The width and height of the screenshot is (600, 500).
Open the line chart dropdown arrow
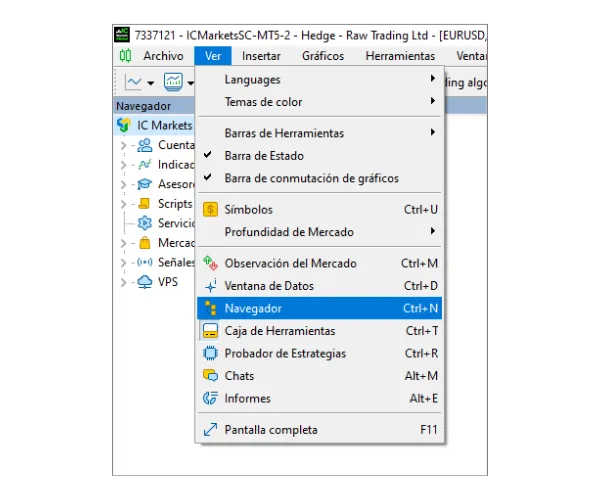pyautogui.click(x=150, y=83)
